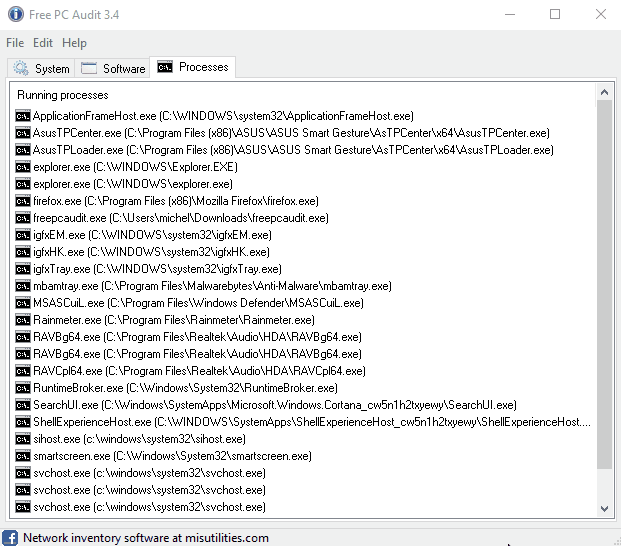
Task: Click the System tab gear icon
Action: [x=21, y=68]
